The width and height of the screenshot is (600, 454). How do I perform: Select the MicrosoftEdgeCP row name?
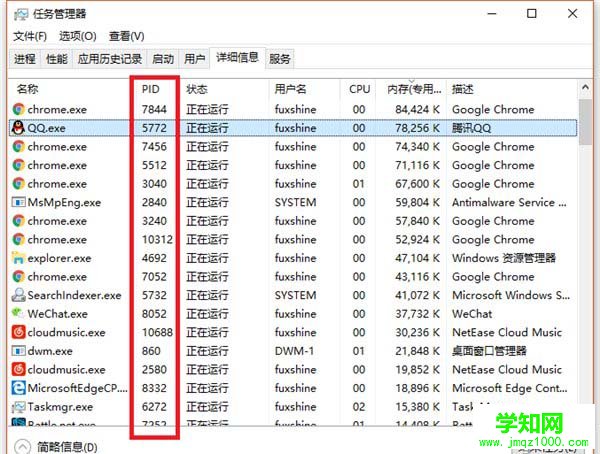coord(77,388)
